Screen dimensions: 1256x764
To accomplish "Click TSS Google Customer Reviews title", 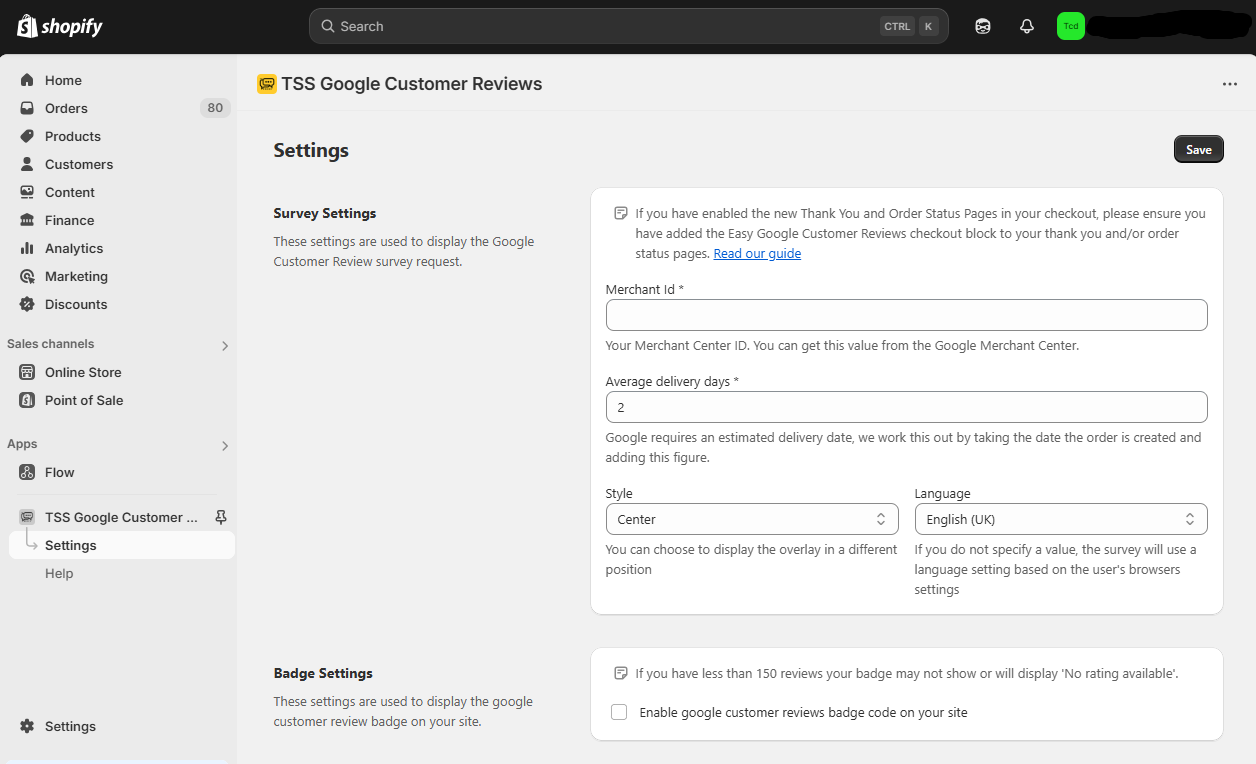I will point(412,84).
